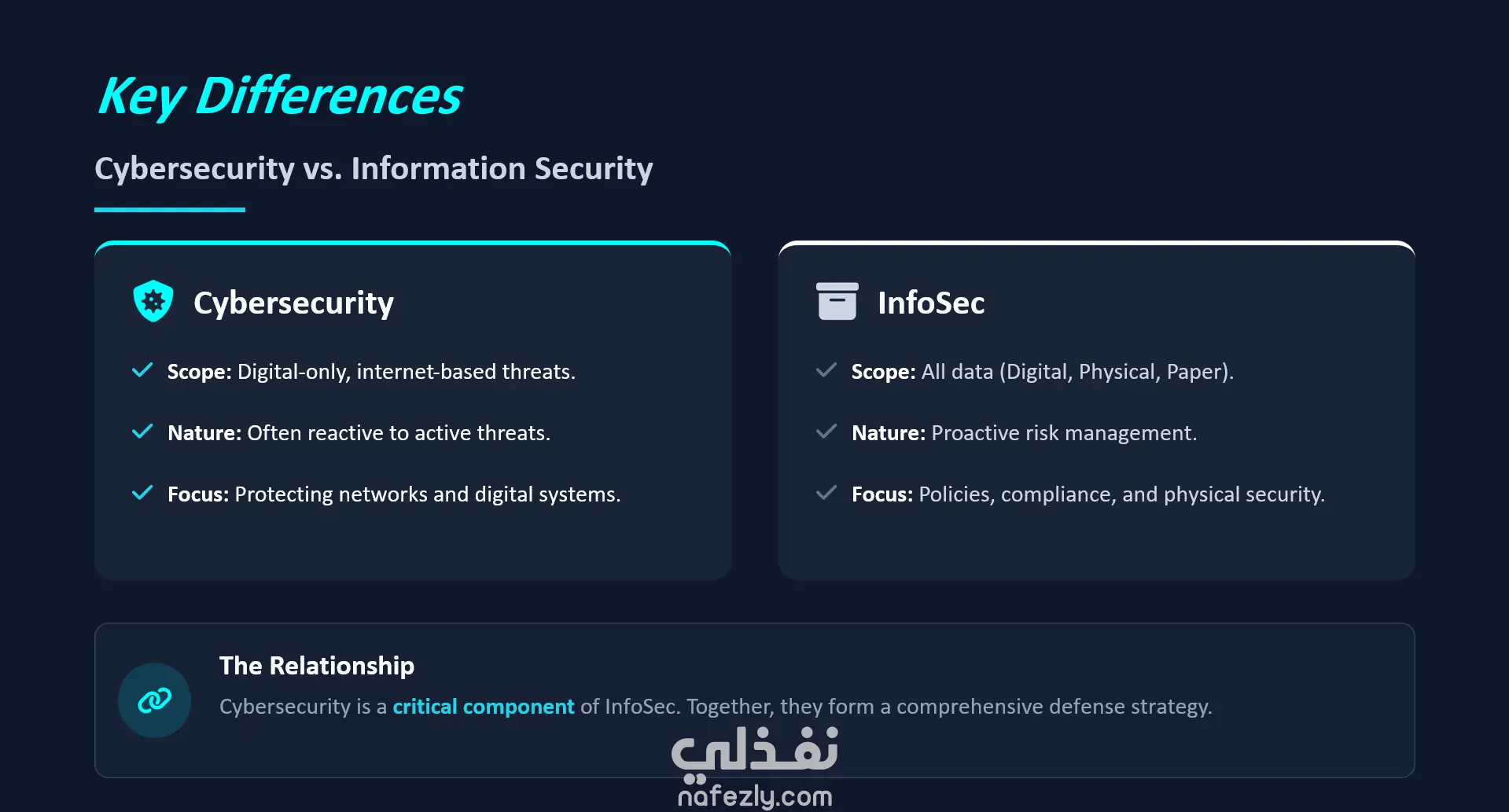
Task: Click the checkmark beside InfoSec Focus
Action: point(826,494)
